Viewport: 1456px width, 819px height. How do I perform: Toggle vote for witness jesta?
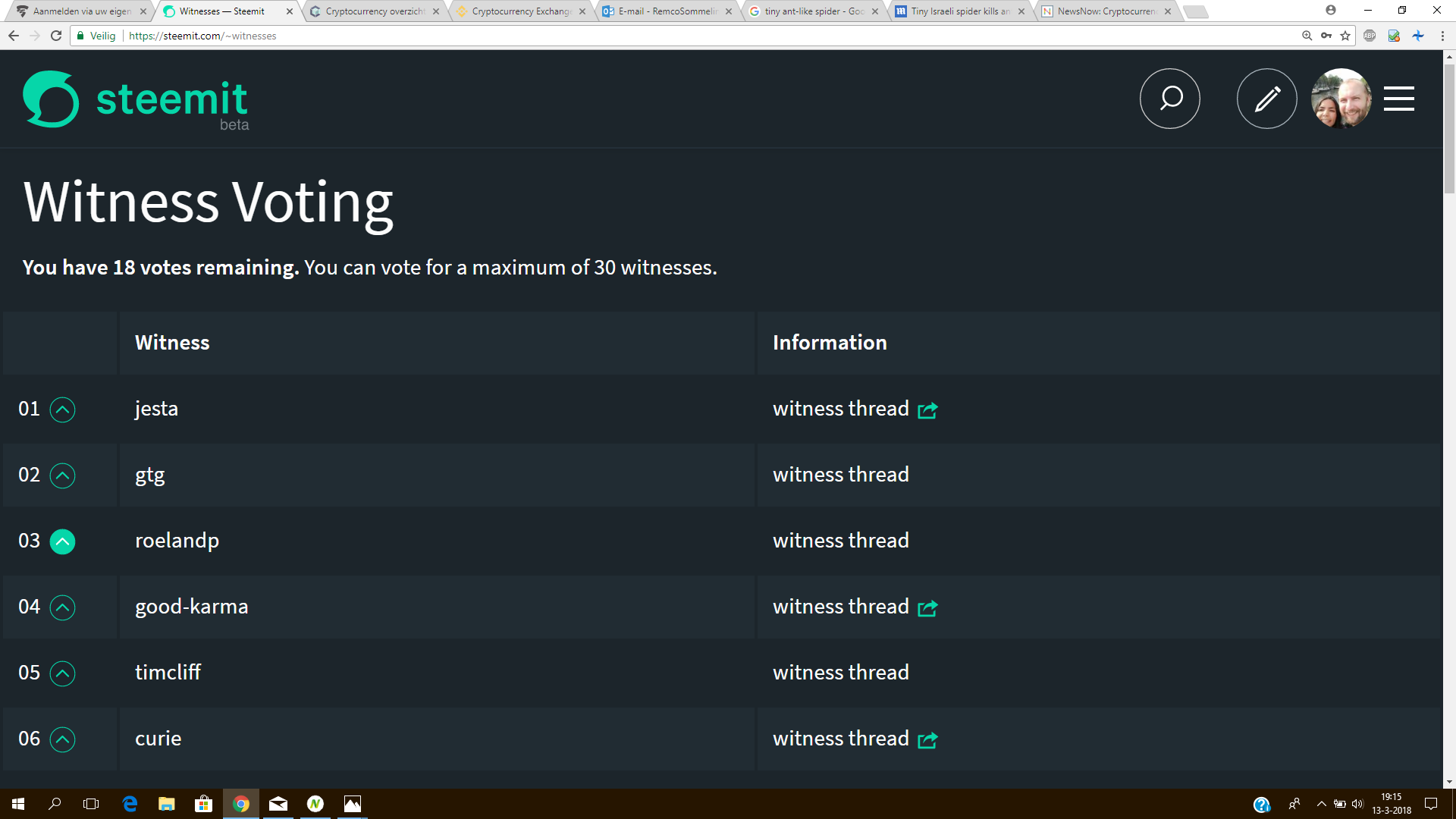[62, 409]
